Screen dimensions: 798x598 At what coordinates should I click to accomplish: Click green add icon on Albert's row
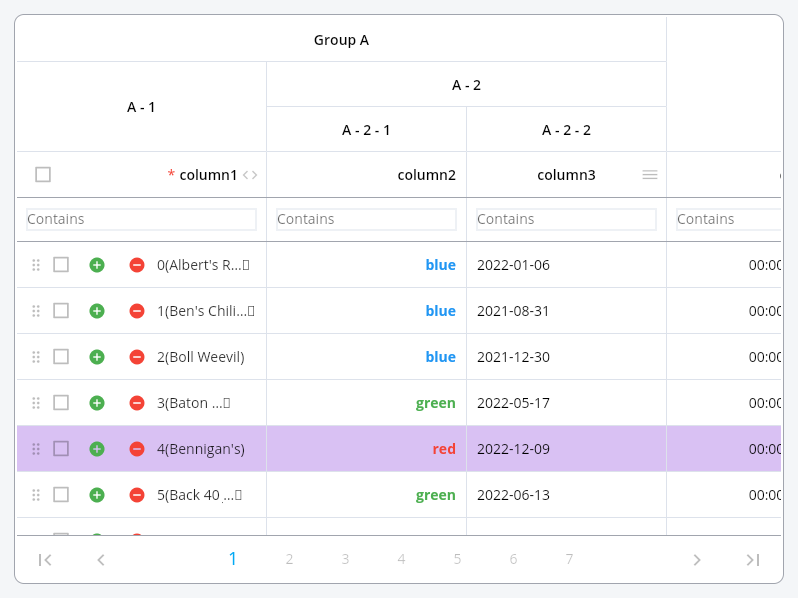[97, 265]
